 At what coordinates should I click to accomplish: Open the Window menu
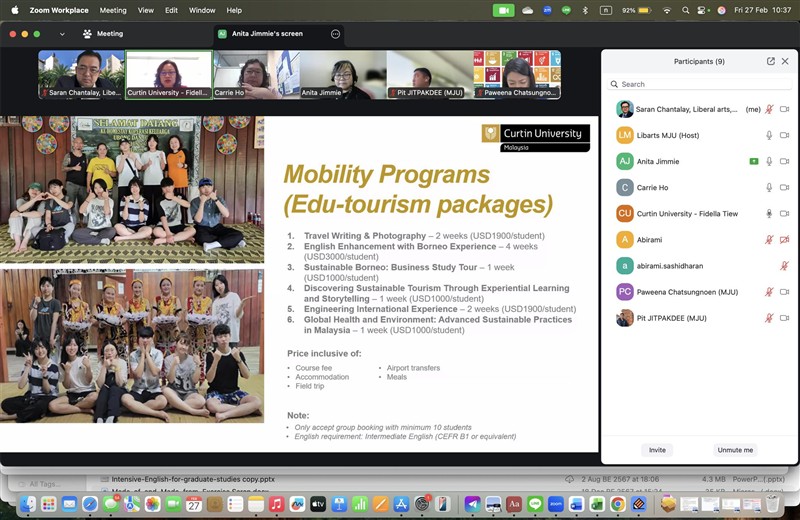pyautogui.click(x=202, y=10)
